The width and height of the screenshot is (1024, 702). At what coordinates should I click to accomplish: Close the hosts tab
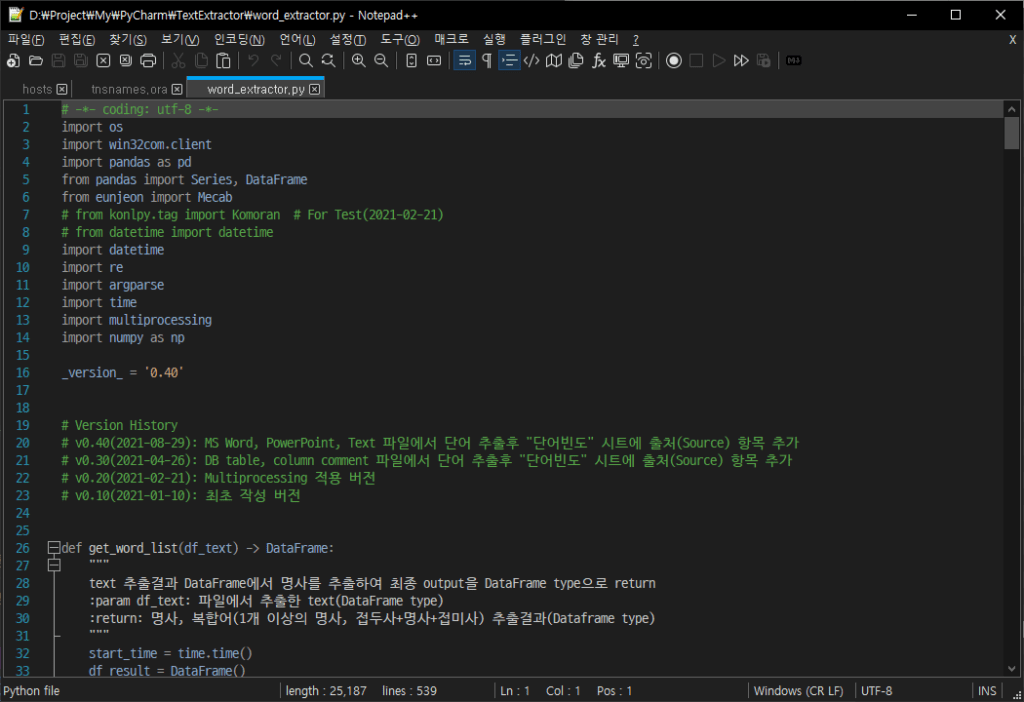[62, 88]
